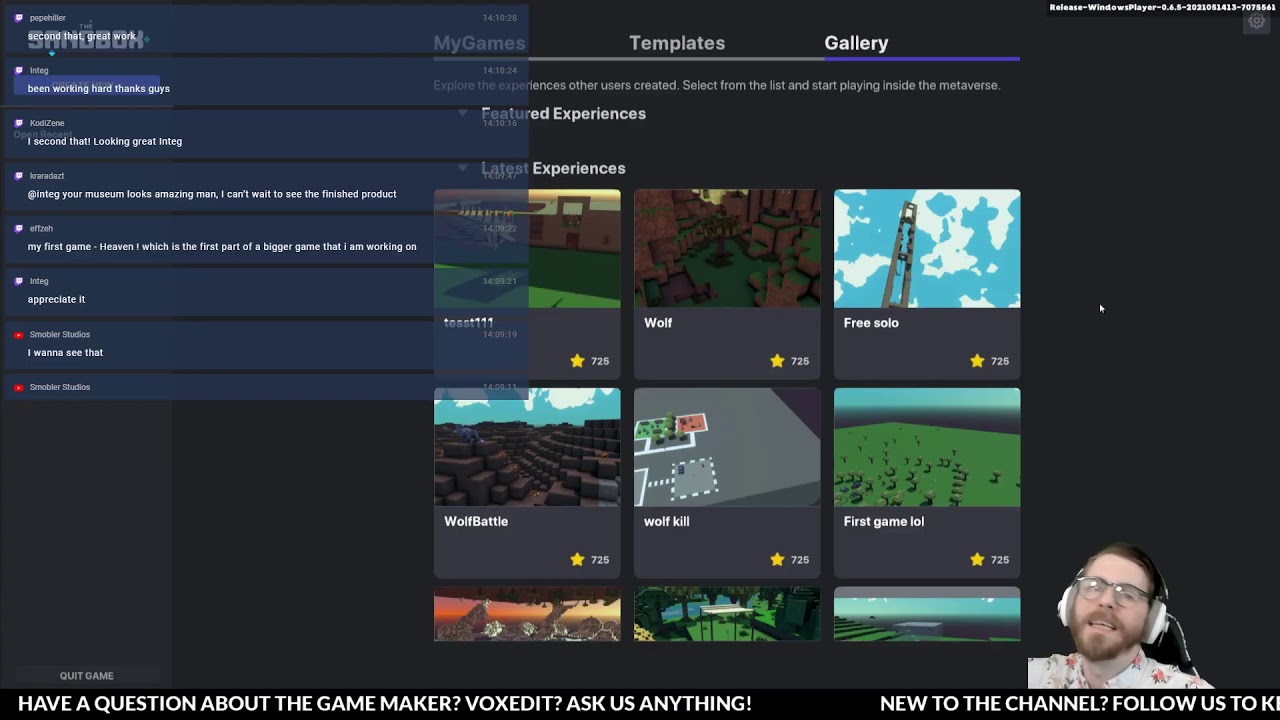The height and width of the screenshot is (720, 1280).
Task: Click the 'Latest Experiences' heading
Action: point(553,168)
